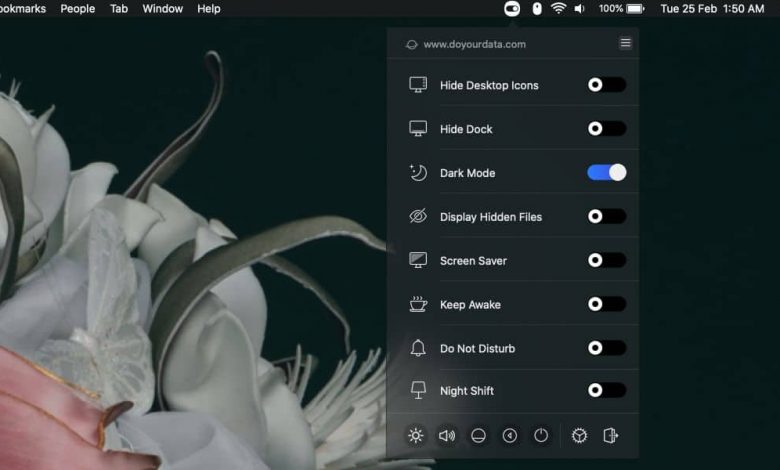Open the Window menu
780x470 pixels.
pyautogui.click(x=163, y=8)
